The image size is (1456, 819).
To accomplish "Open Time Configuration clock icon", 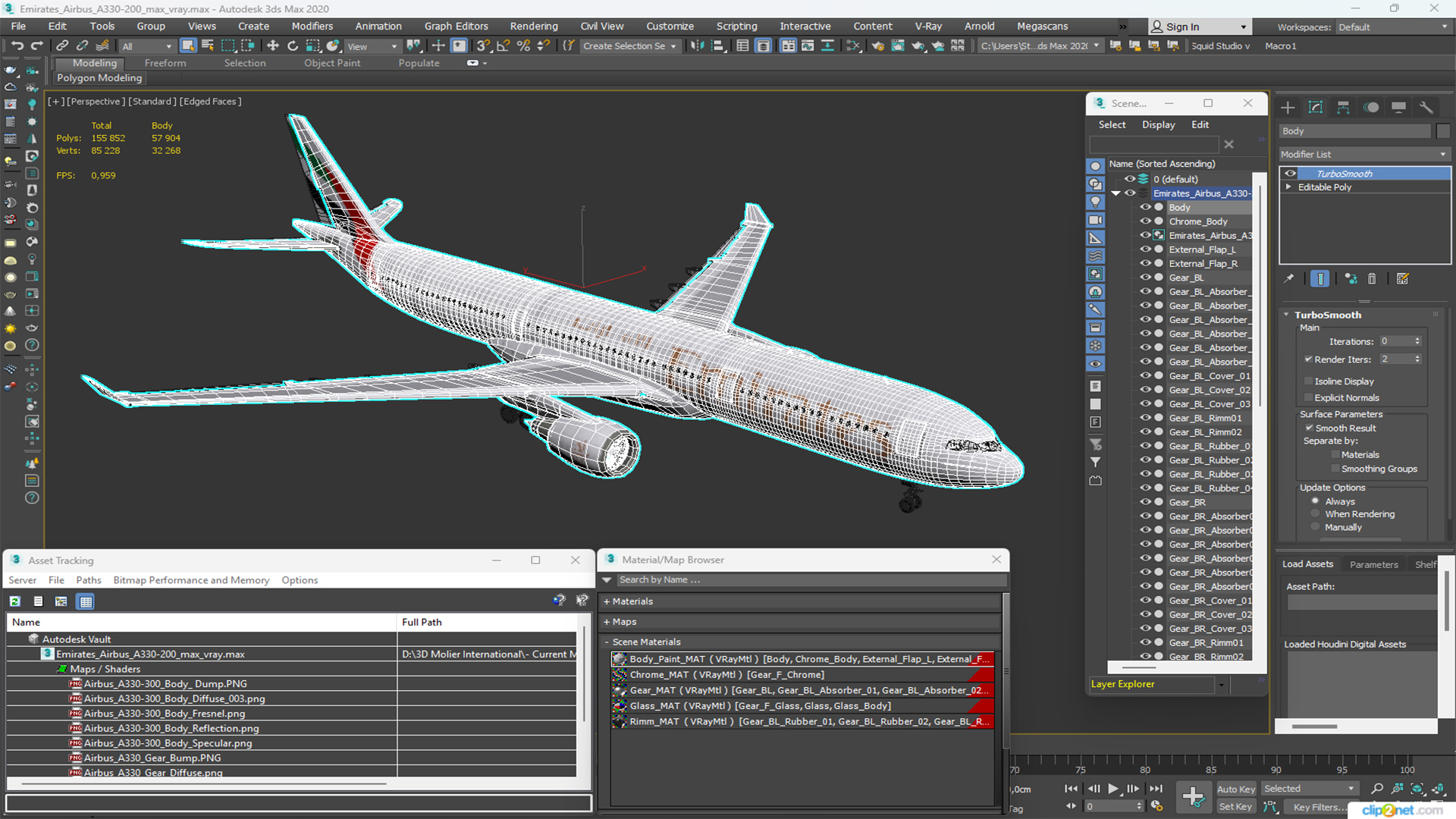I will tap(1156, 806).
